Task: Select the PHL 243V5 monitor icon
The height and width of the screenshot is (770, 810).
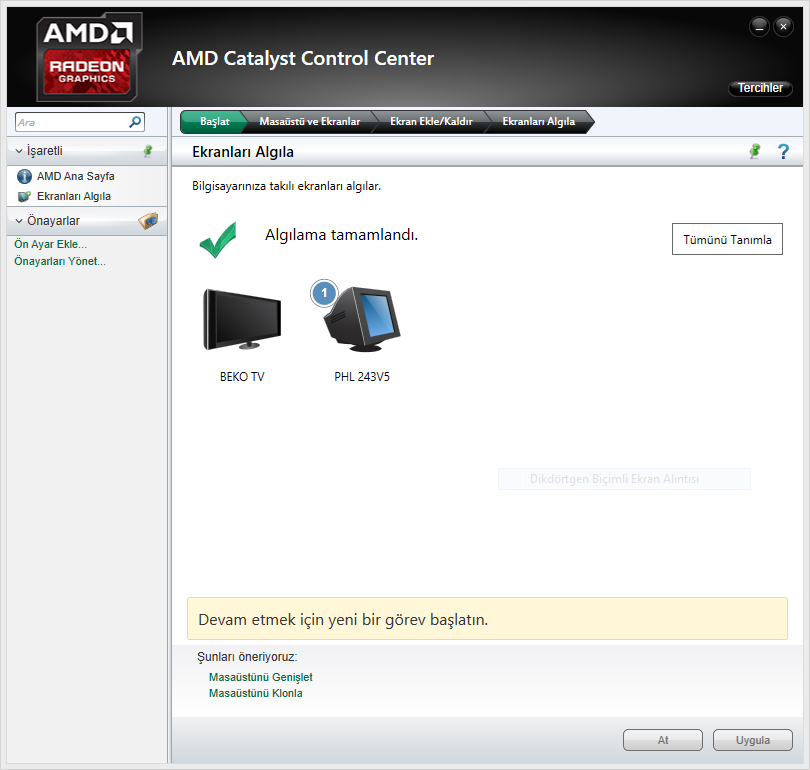Action: coord(363,319)
